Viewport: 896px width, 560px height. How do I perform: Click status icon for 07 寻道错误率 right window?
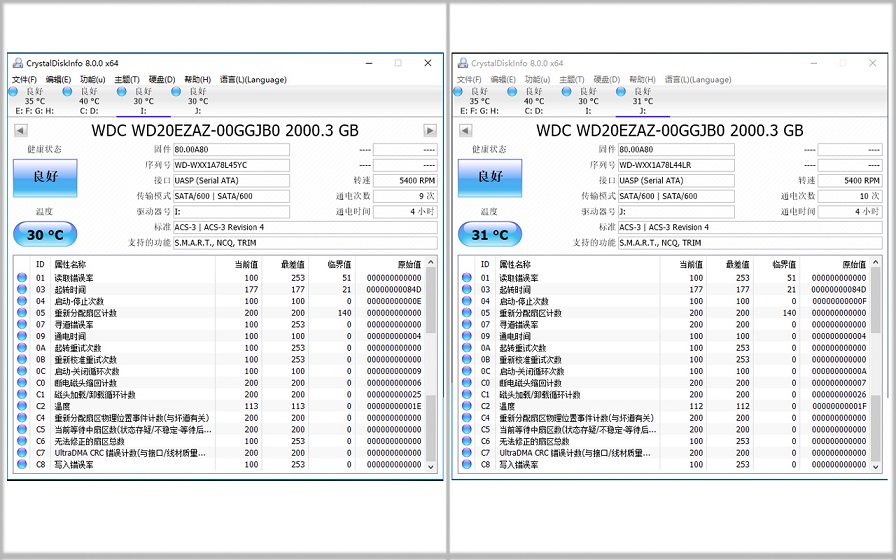[x=467, y=325]
